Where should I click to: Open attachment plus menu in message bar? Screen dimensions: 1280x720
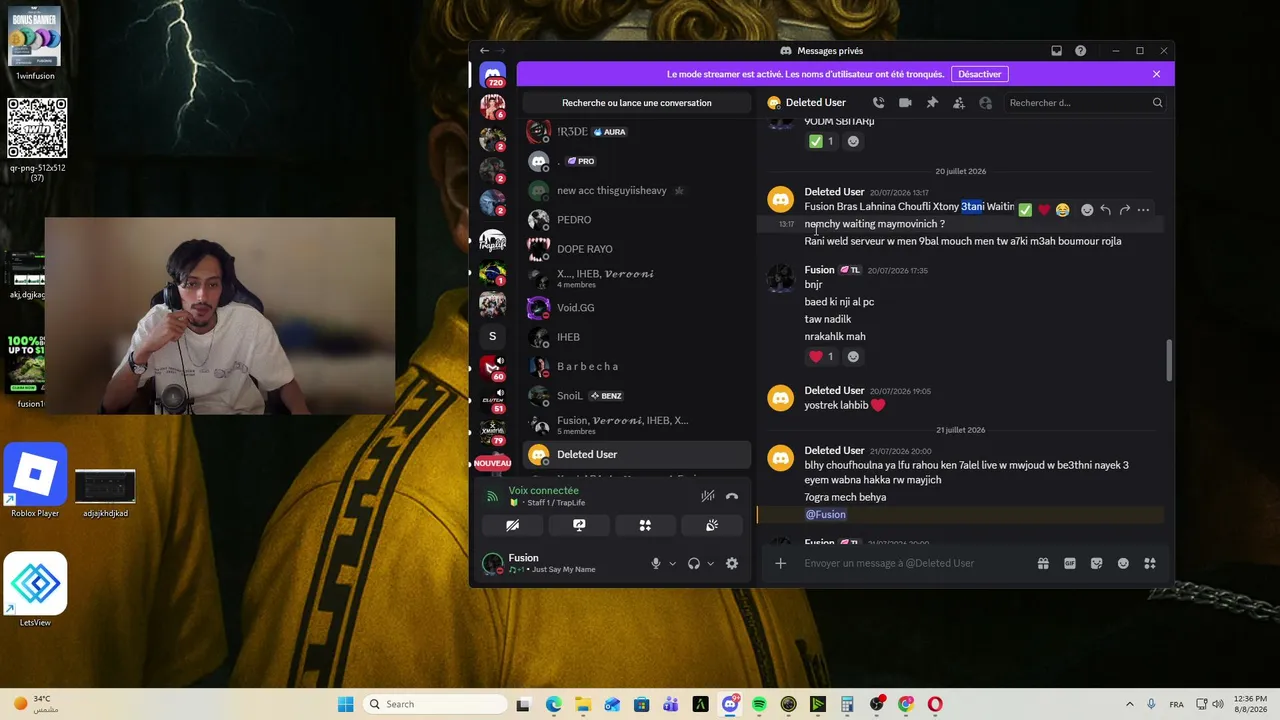tap(781, 563)
